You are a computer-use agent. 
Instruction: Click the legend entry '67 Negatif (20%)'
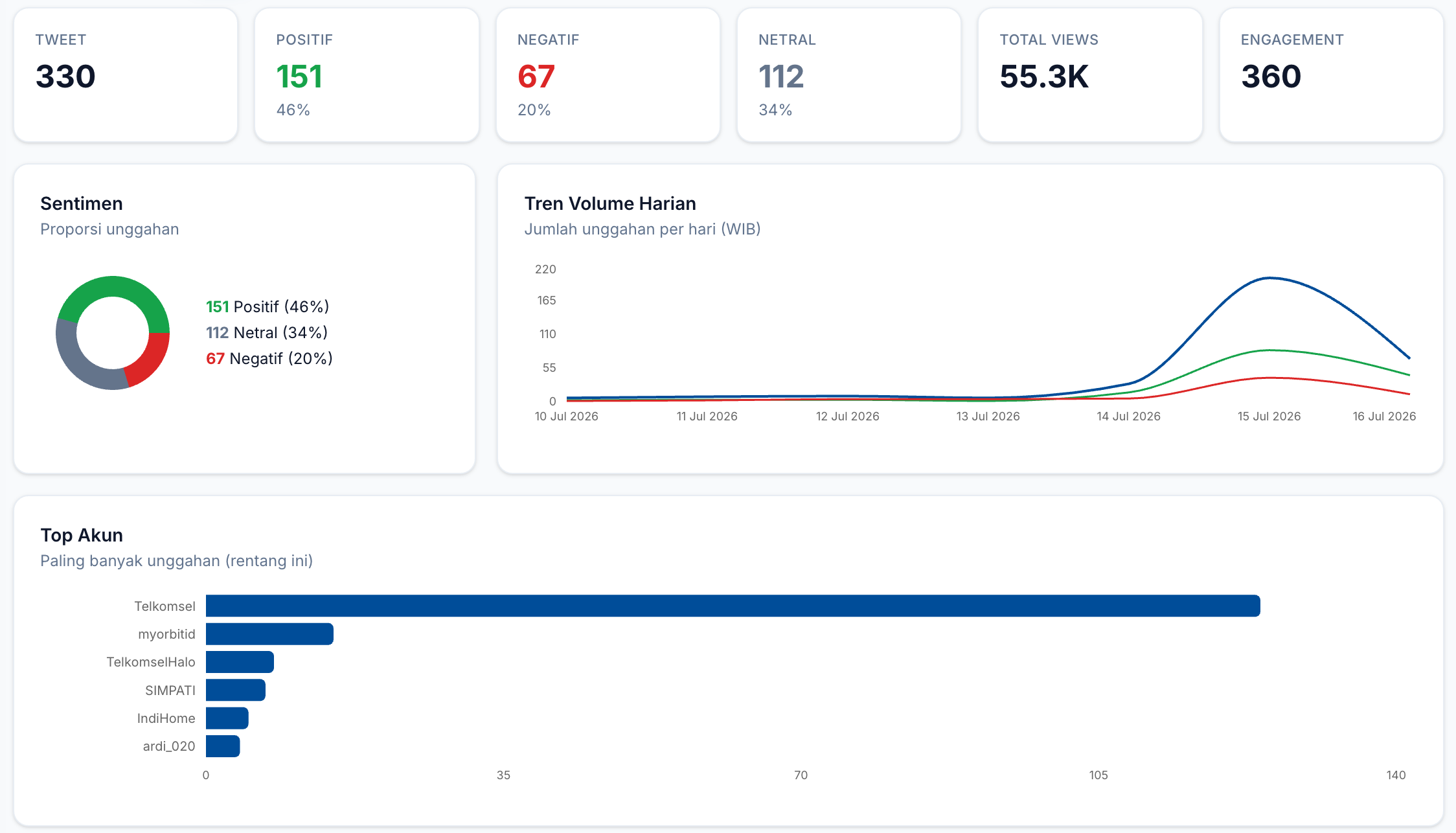pyautogui.click(x=269, y=358)
